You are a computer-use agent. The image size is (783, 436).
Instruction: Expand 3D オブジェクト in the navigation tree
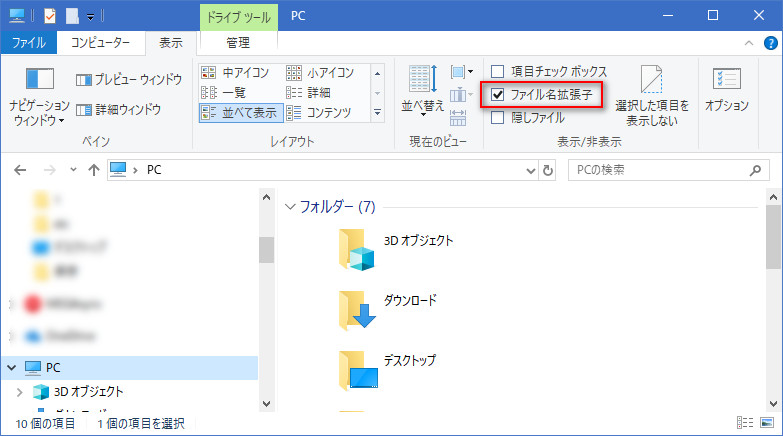pos(19,391)
